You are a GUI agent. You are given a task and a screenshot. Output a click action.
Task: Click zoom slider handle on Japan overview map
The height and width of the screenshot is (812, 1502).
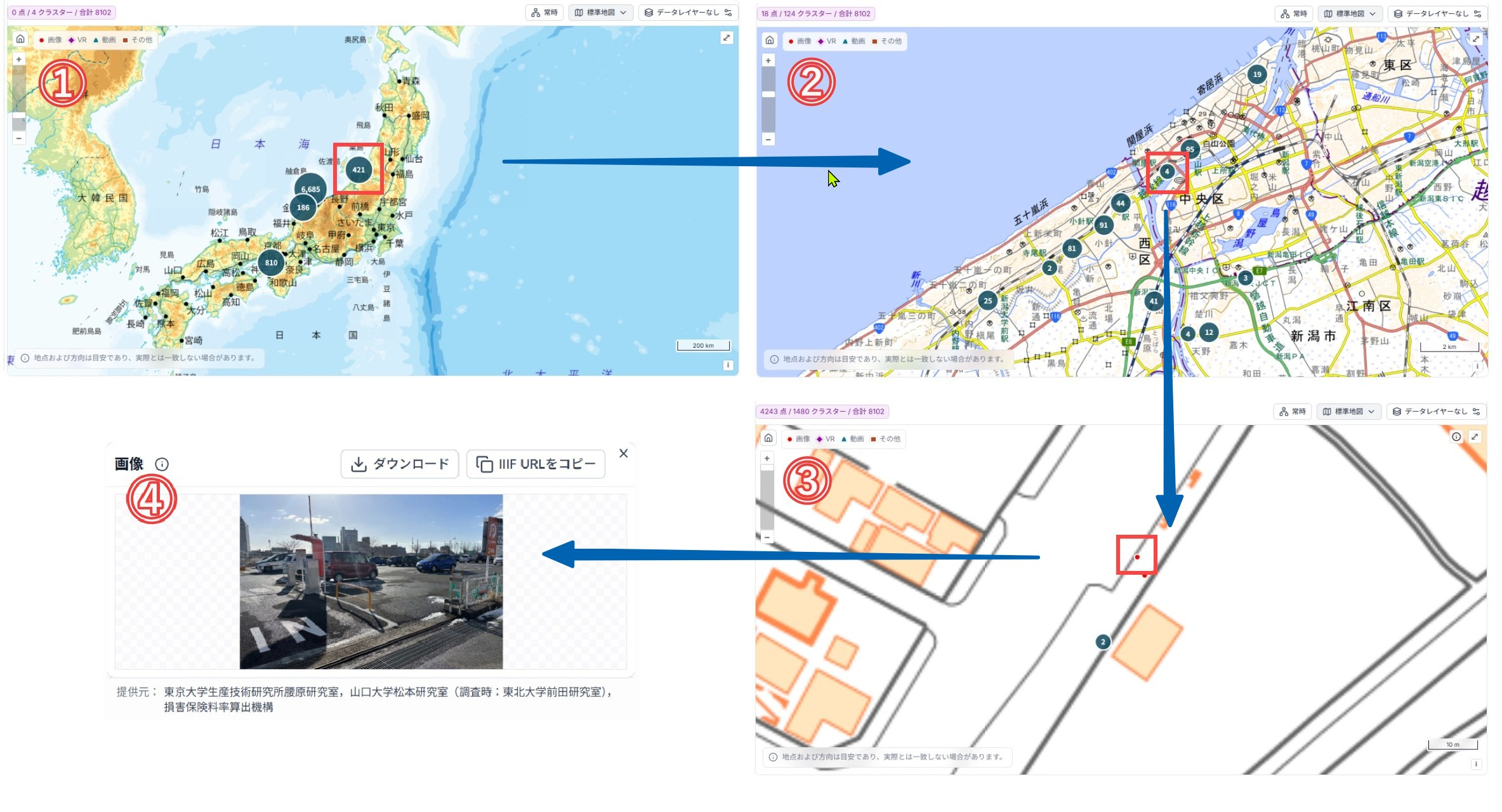coord(19,115)
